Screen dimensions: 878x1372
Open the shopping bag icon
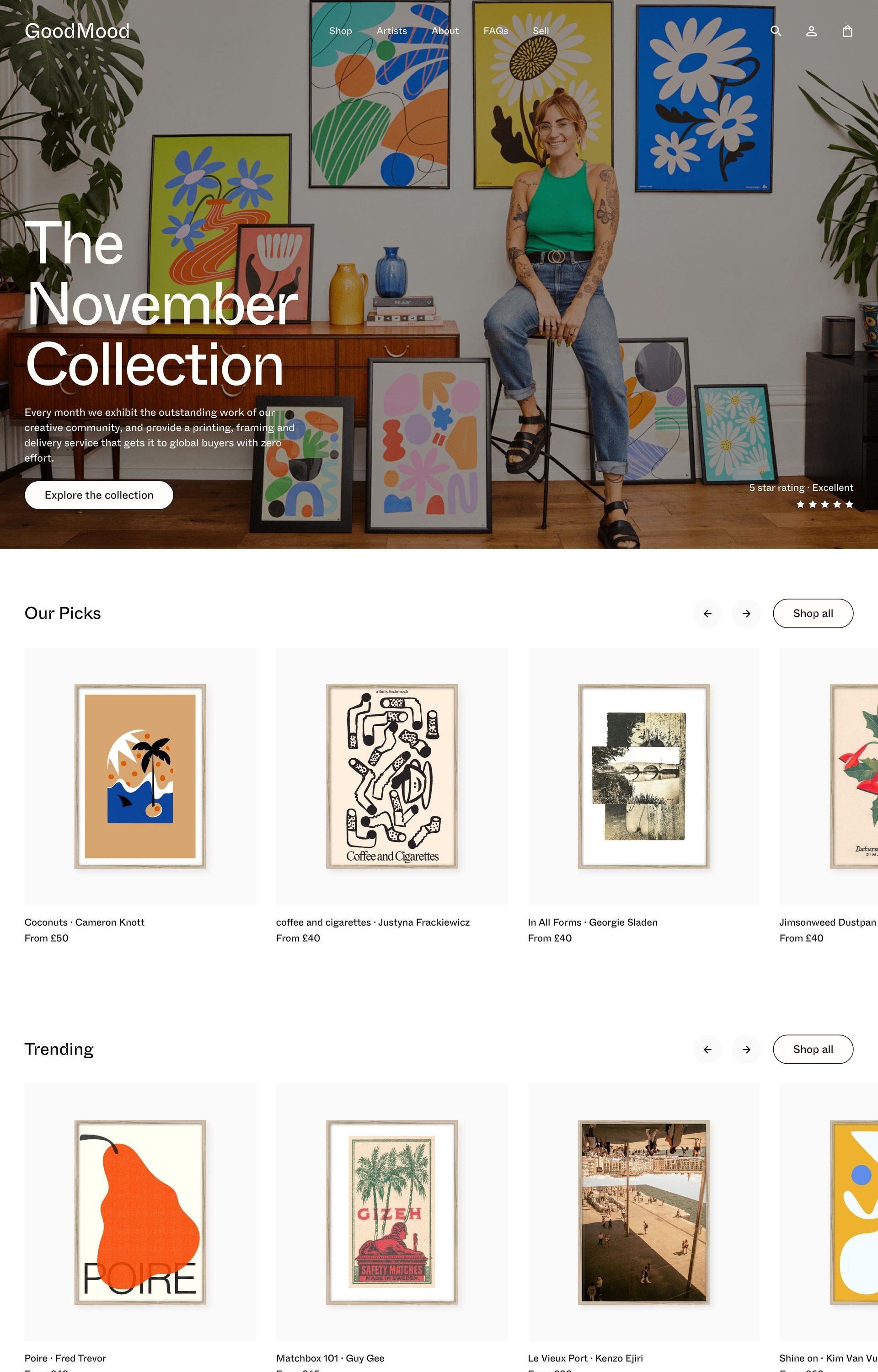(x=847, y=31)
